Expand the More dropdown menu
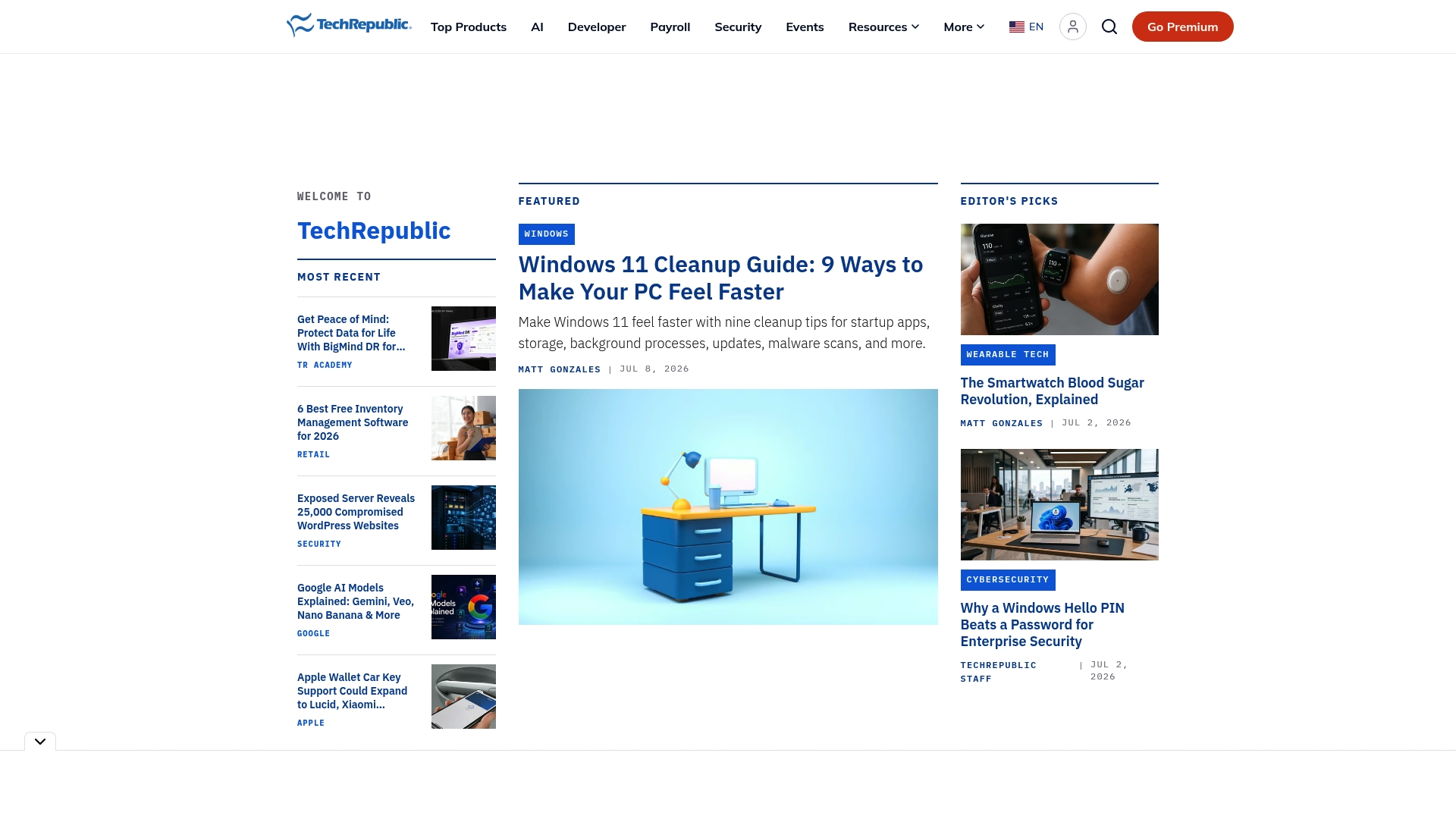 (964, 27)
